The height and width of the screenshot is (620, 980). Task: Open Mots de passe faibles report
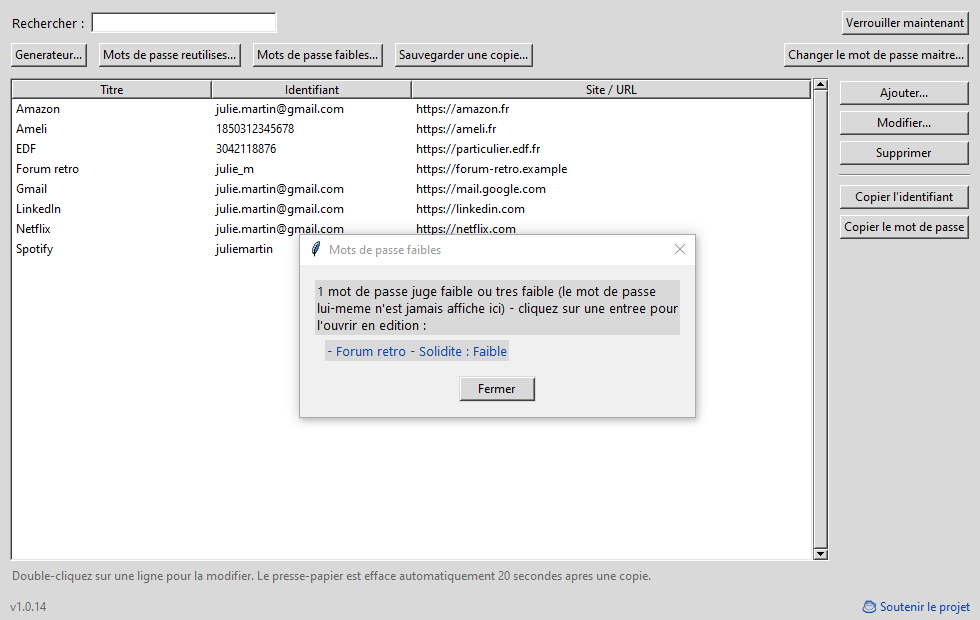point(318,55)
